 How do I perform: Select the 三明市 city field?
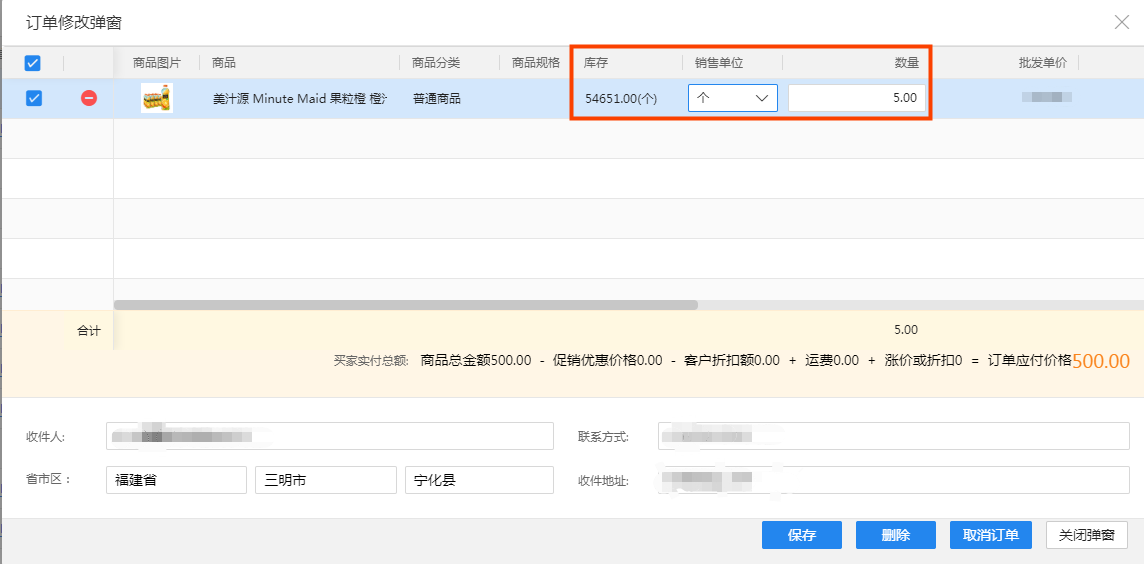coord(325,480)
